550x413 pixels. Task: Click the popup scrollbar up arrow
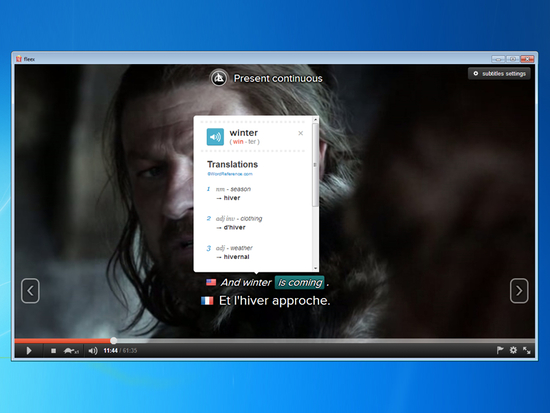click(x=315, y=120)
